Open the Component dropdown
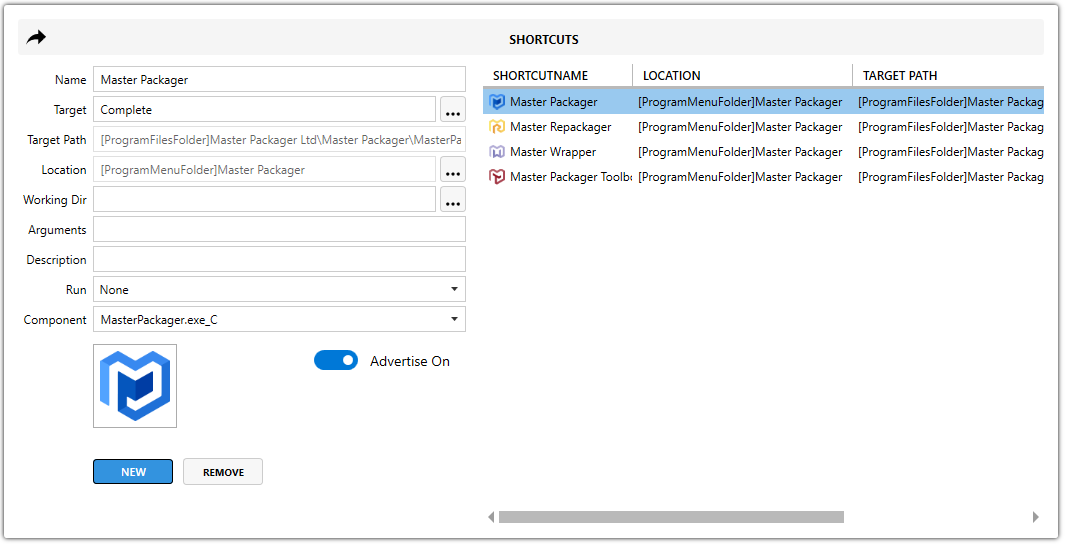The width and height of the screenshot is (1066, 544). 279,319
